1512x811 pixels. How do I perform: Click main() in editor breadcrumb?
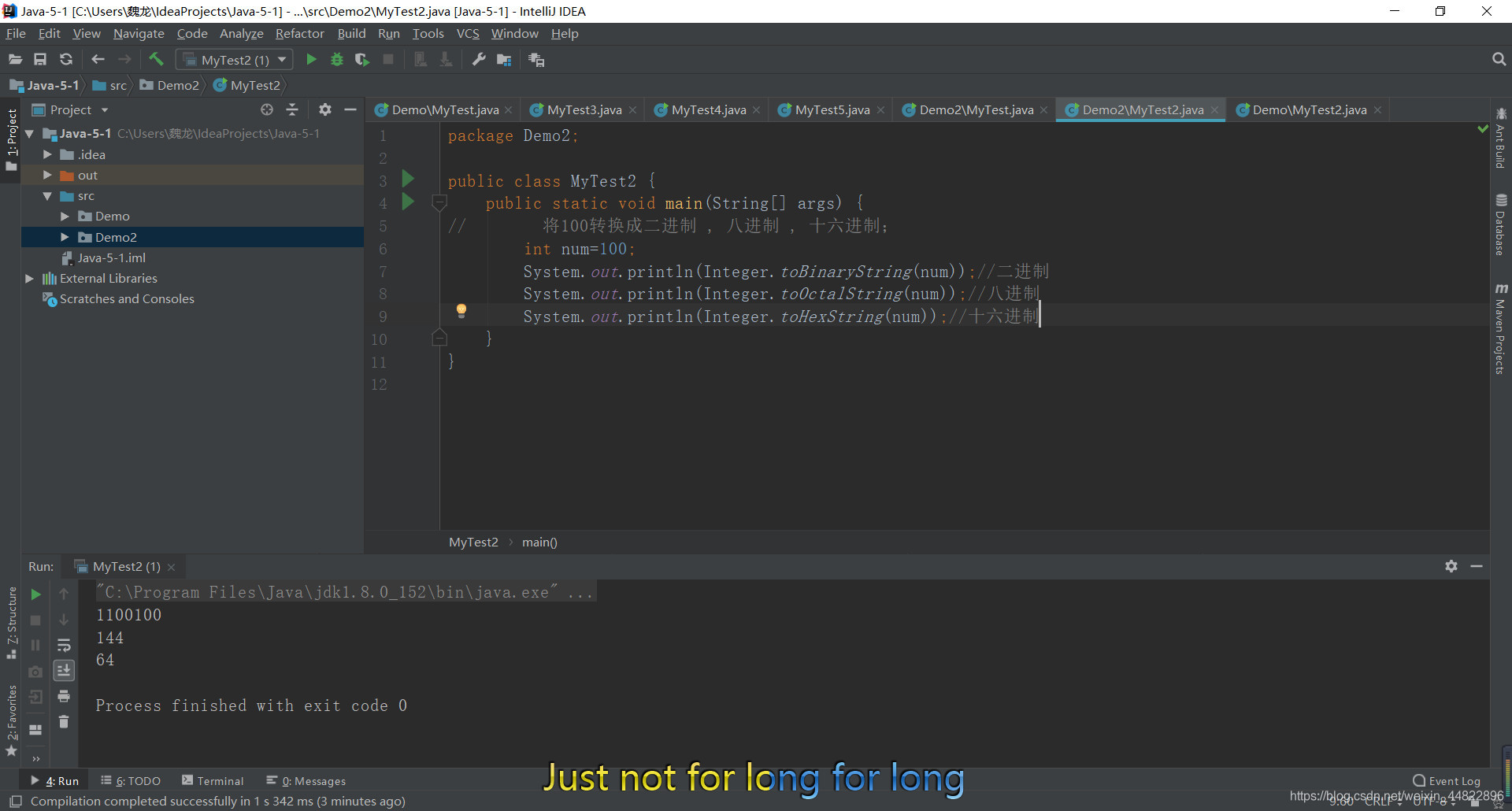539,543
